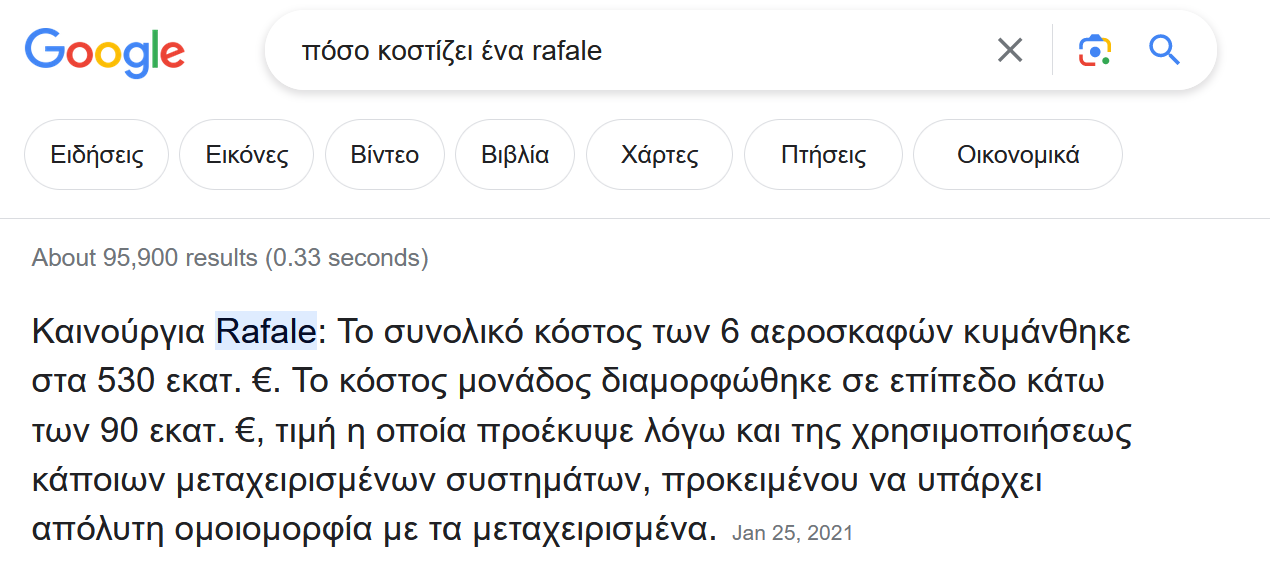Switch to the Οικονομικά tab
Image resolution: width=1270 pixels, height=570 pixels.
point(1018,155)
